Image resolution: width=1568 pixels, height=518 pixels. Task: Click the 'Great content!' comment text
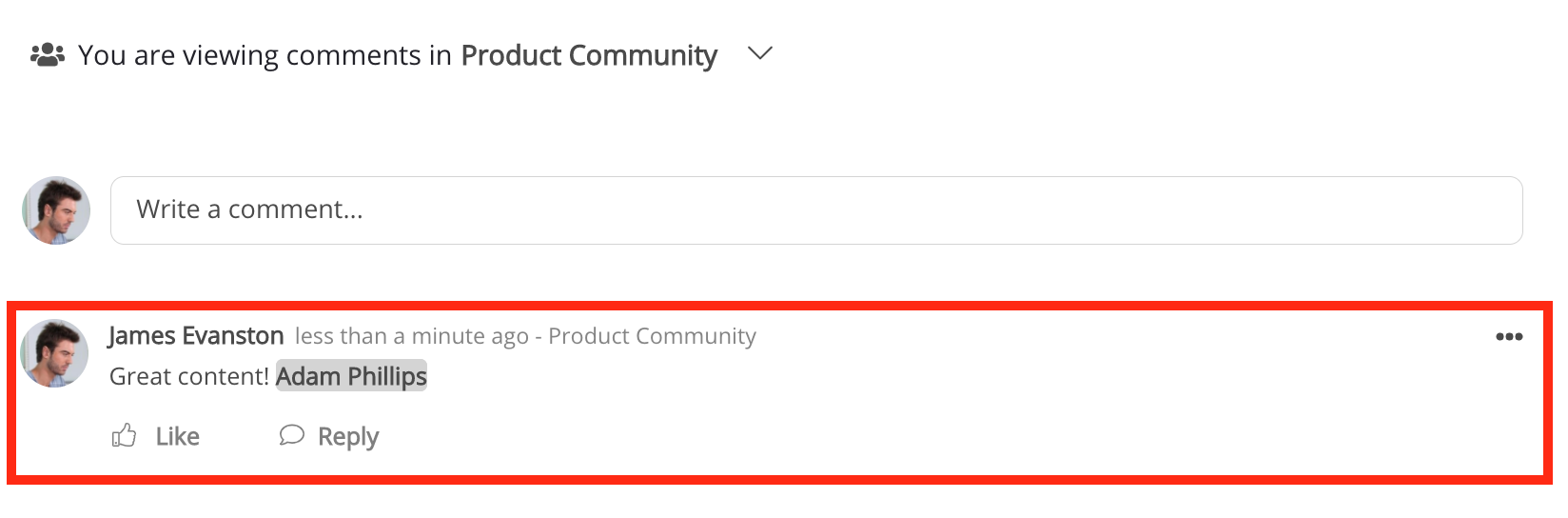[189, 377]
